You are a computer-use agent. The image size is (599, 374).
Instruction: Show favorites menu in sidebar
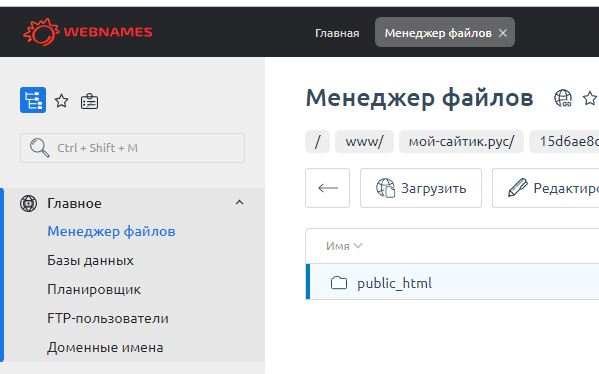(62, 101)
